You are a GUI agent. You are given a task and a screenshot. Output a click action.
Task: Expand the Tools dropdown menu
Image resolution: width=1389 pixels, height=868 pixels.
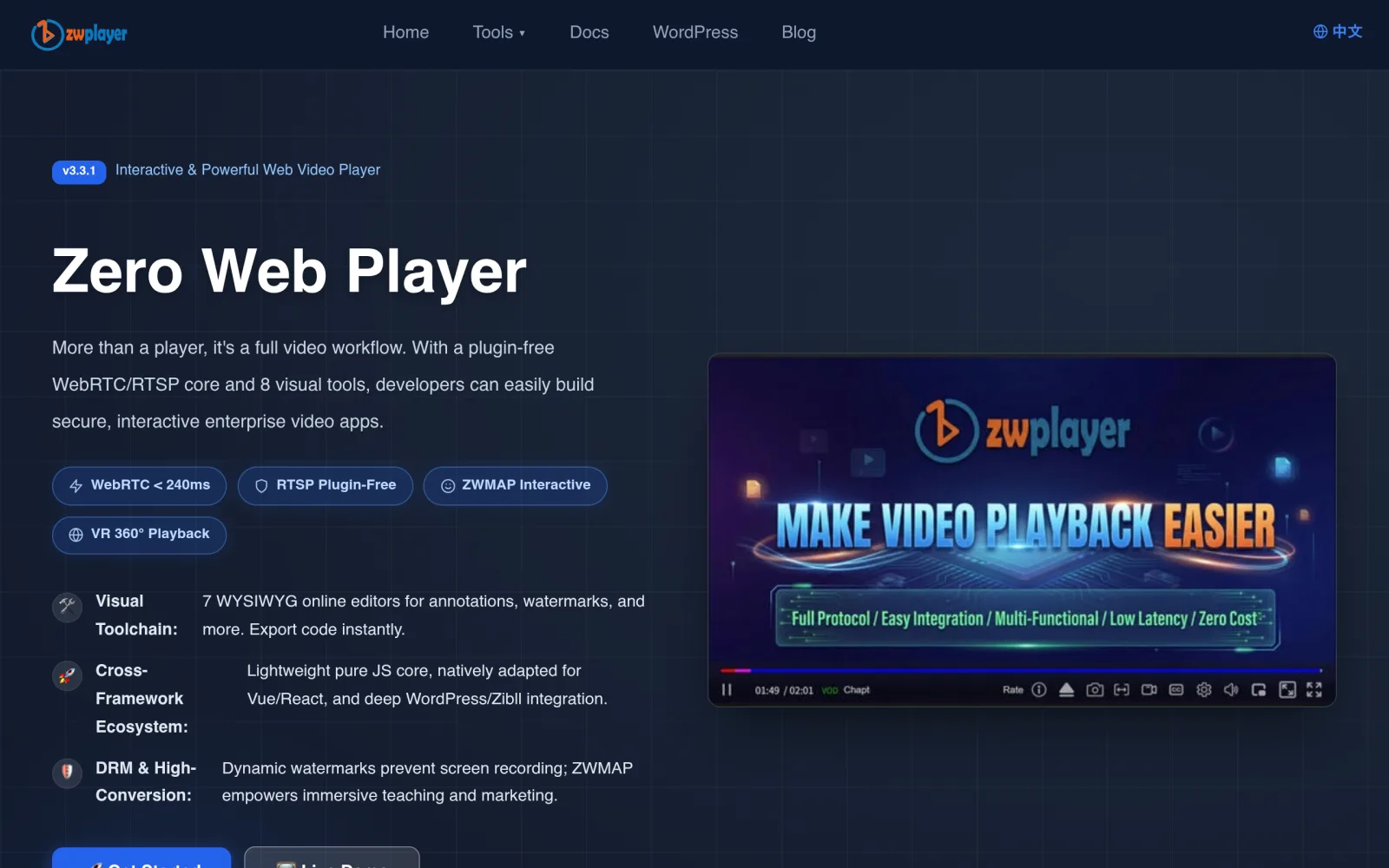tap(498, 32)
